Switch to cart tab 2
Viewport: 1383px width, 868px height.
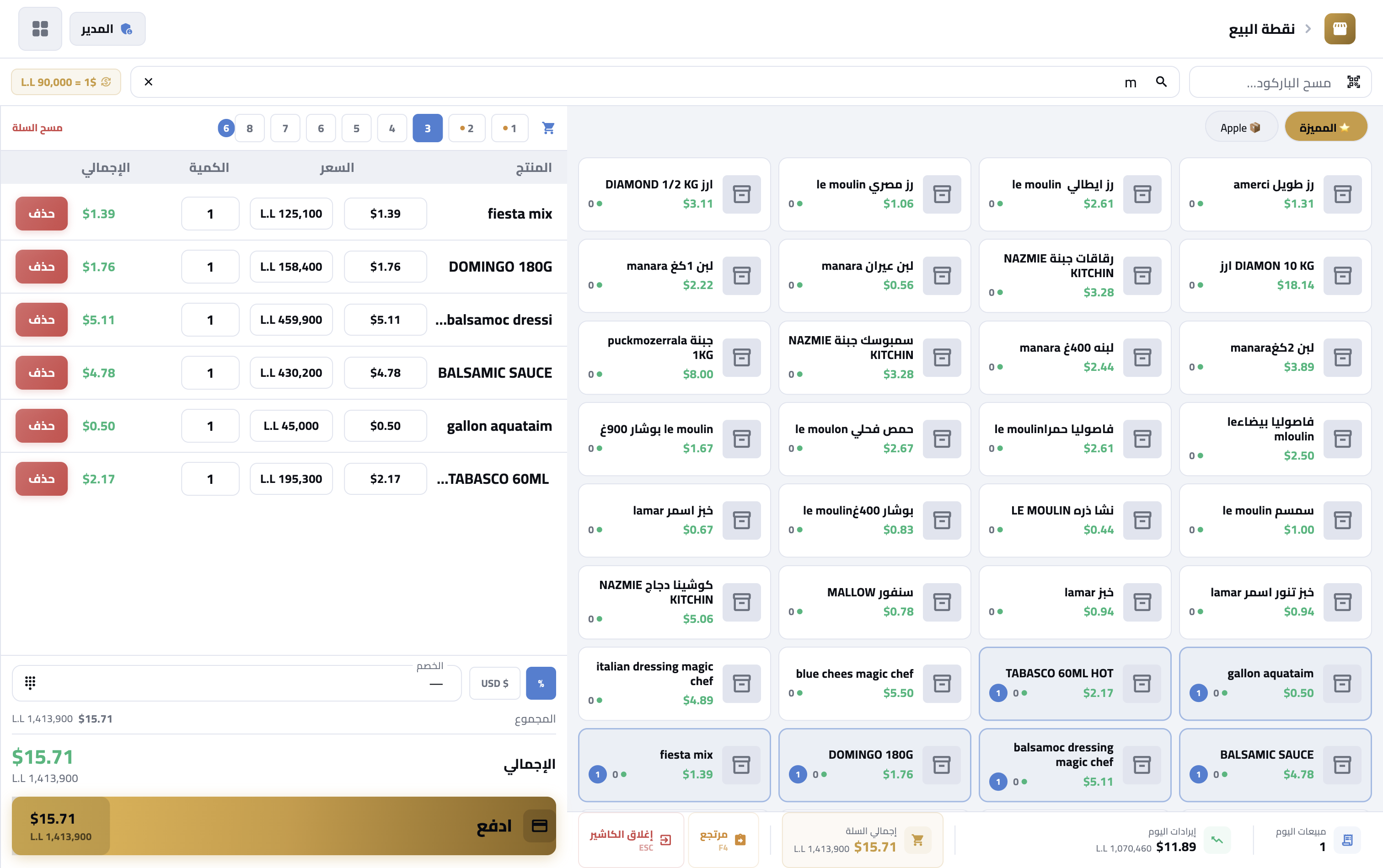467,128
